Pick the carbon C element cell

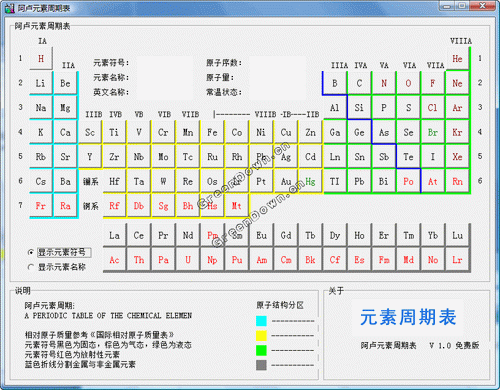tap(359, 83)
